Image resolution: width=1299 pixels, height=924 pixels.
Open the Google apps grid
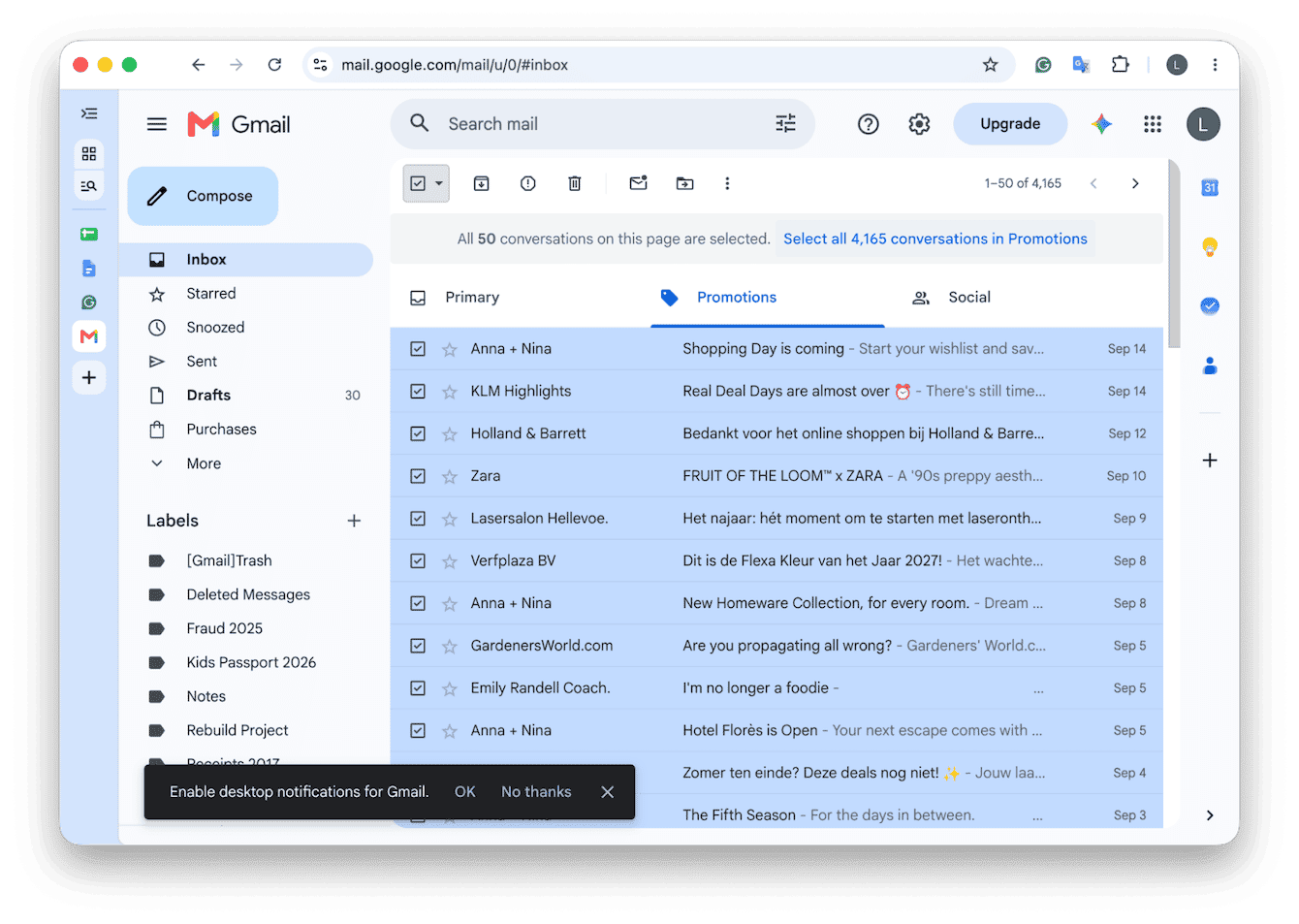click(x=1153, y=124)
